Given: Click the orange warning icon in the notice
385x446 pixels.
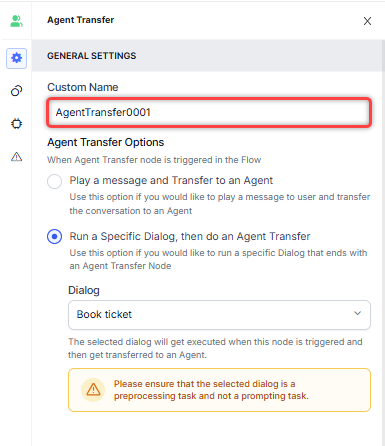Looking at the screenshot, I should click(93, 390).
